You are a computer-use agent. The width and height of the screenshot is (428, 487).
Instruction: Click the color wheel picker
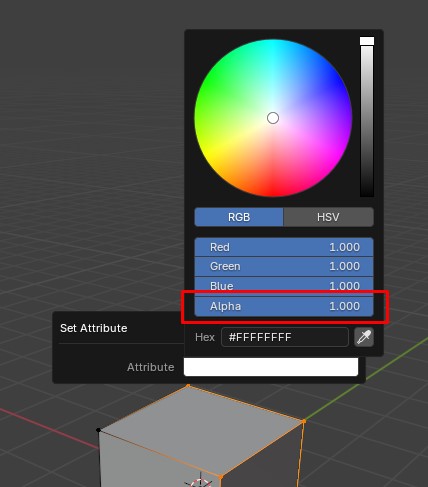(x=273, y=118)
